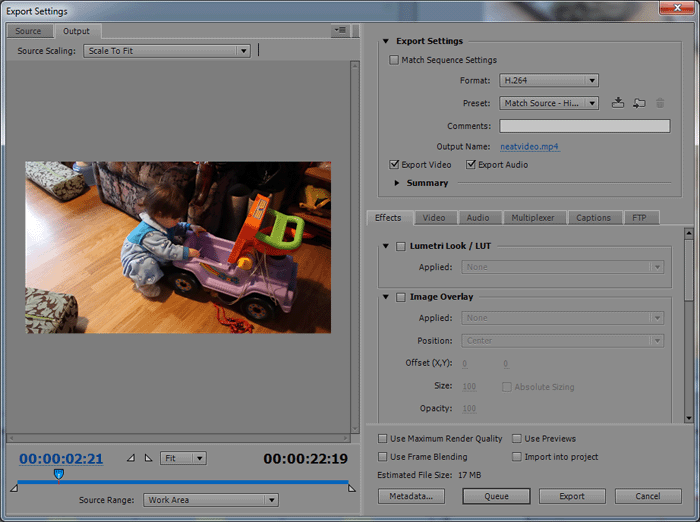
Task: Open the Output panel flyout menu icon
Action: pyautogui.click(x=341, y=30)
